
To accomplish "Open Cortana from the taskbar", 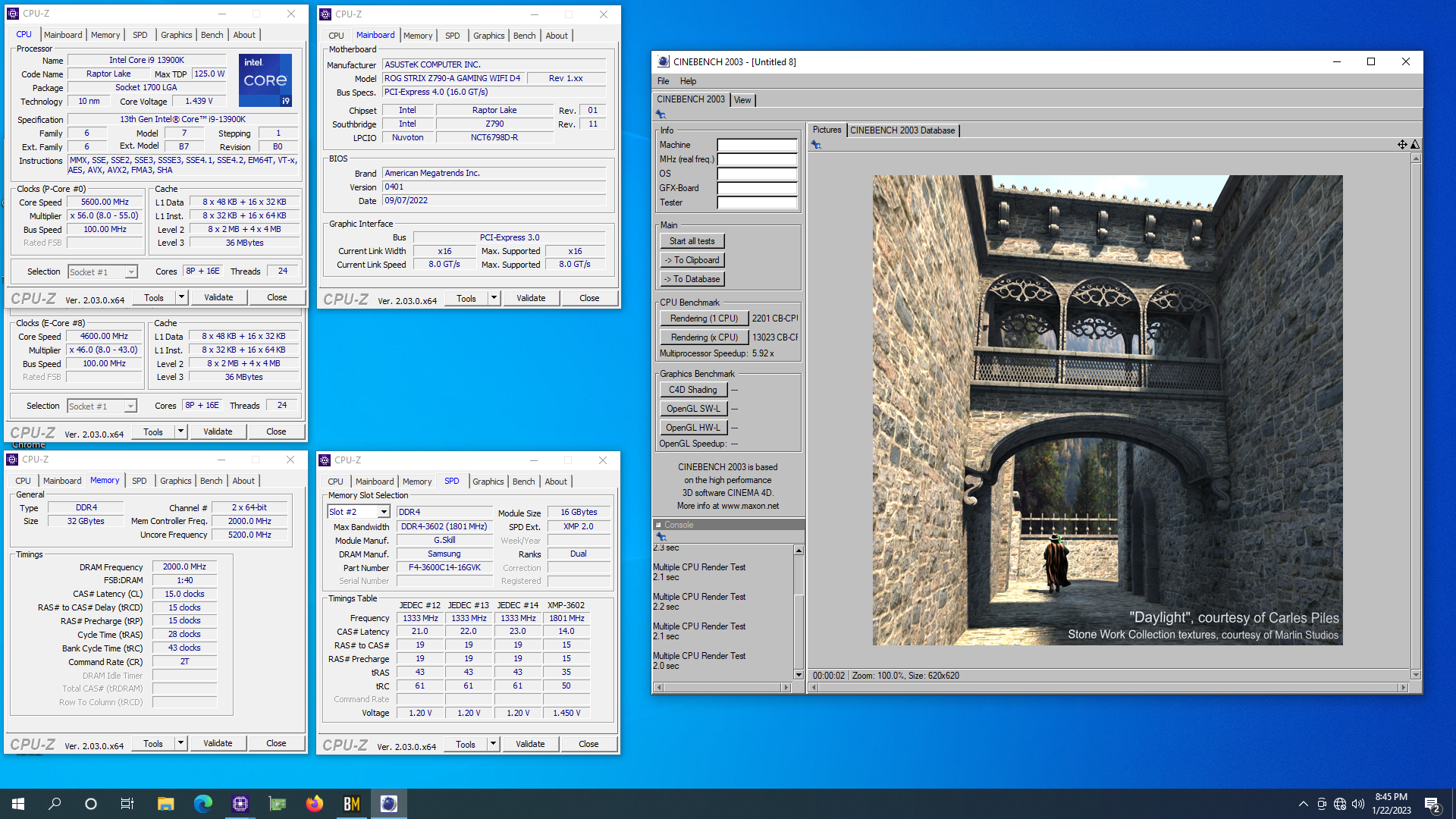I will click(x=91, y=804).
